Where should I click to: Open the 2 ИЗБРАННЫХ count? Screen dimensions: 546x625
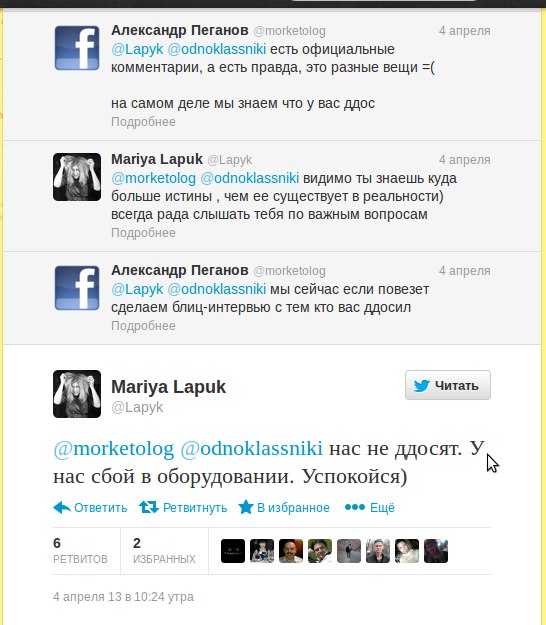click(164, 550)
